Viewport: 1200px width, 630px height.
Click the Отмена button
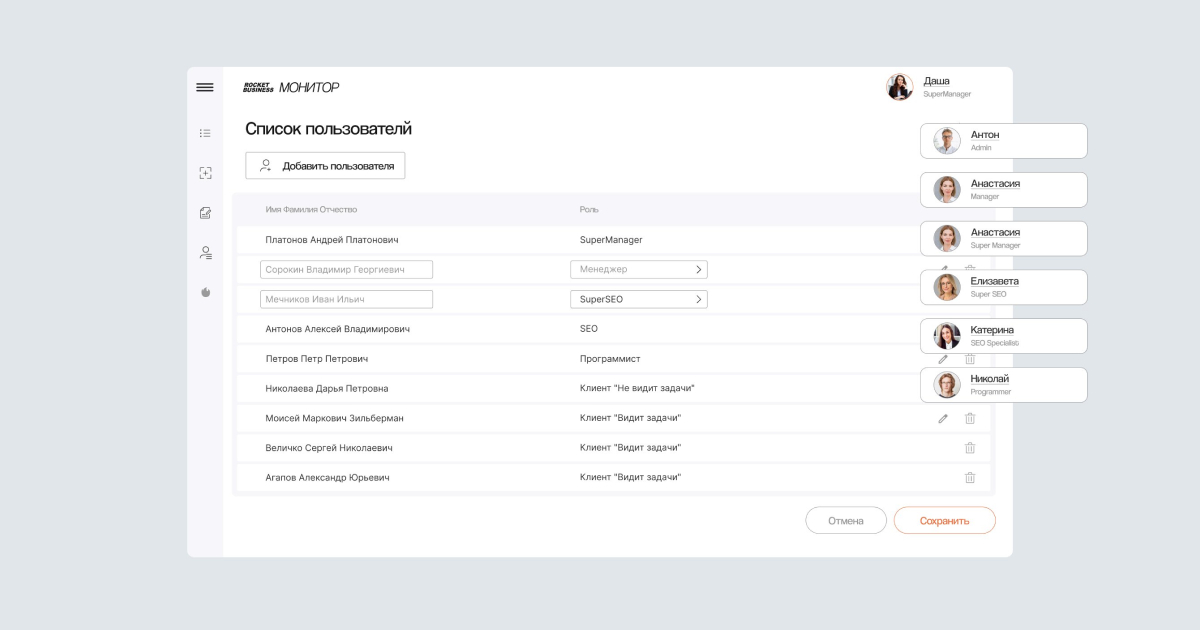pos(846,520)
